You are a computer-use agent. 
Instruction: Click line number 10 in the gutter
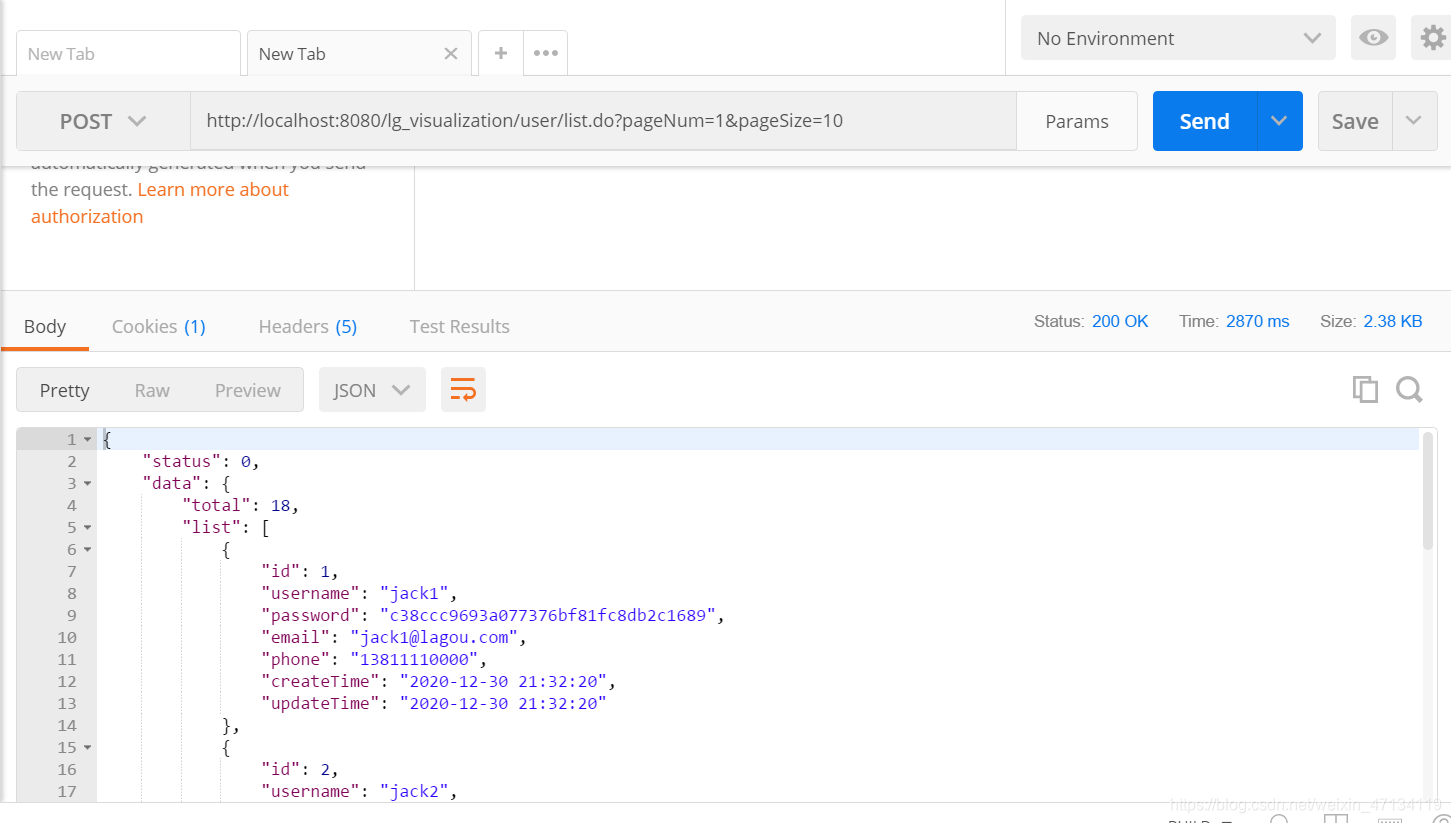tap(66, 637)
